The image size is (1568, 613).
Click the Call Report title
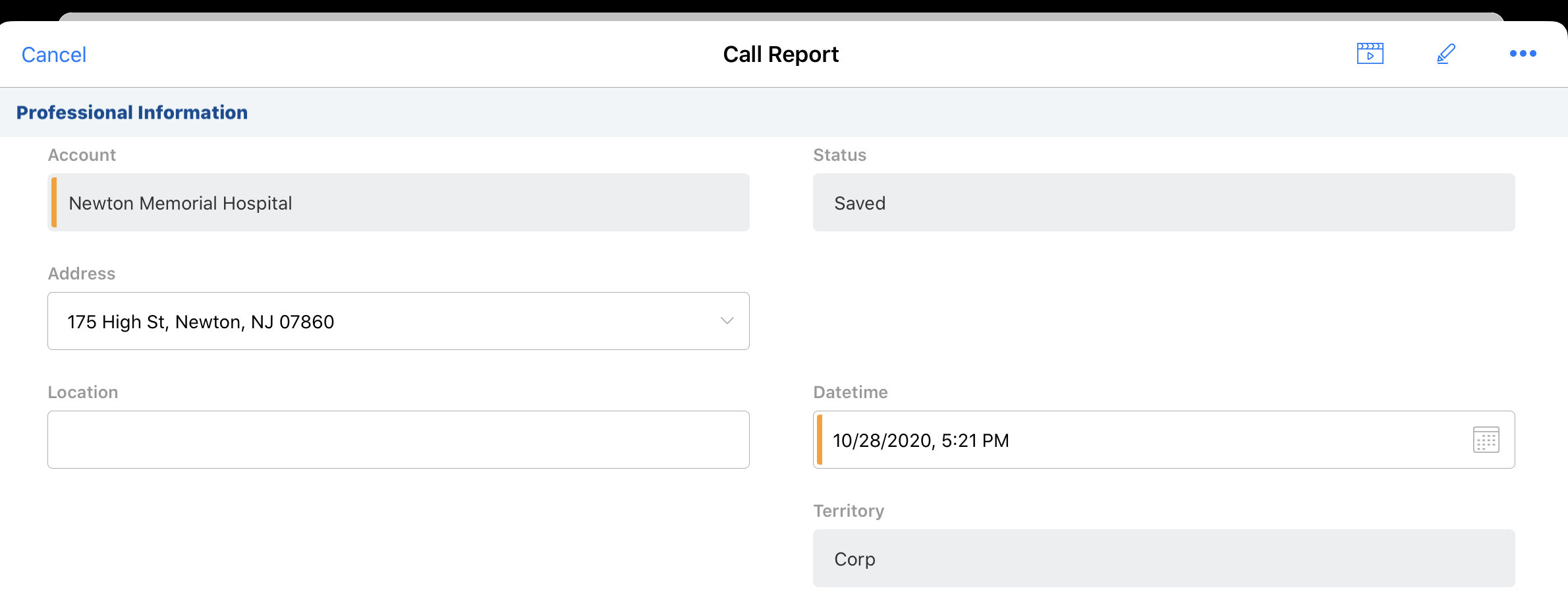pos(781,54)
